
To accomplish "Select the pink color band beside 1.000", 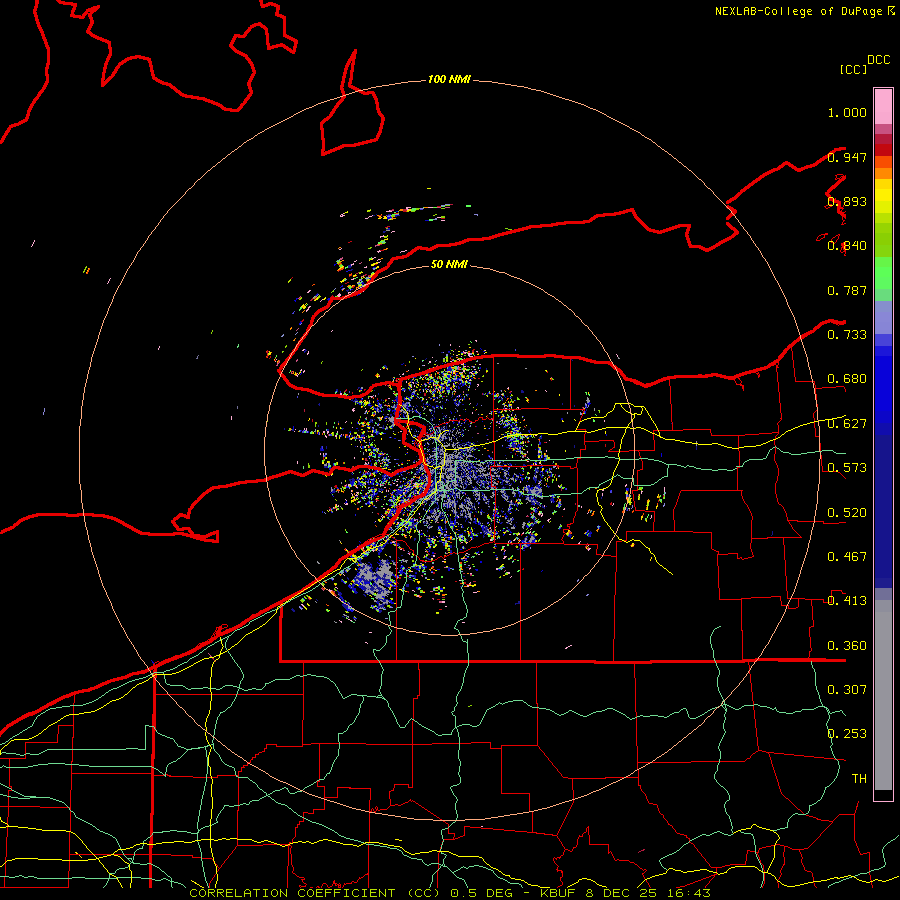I will 883,107.
